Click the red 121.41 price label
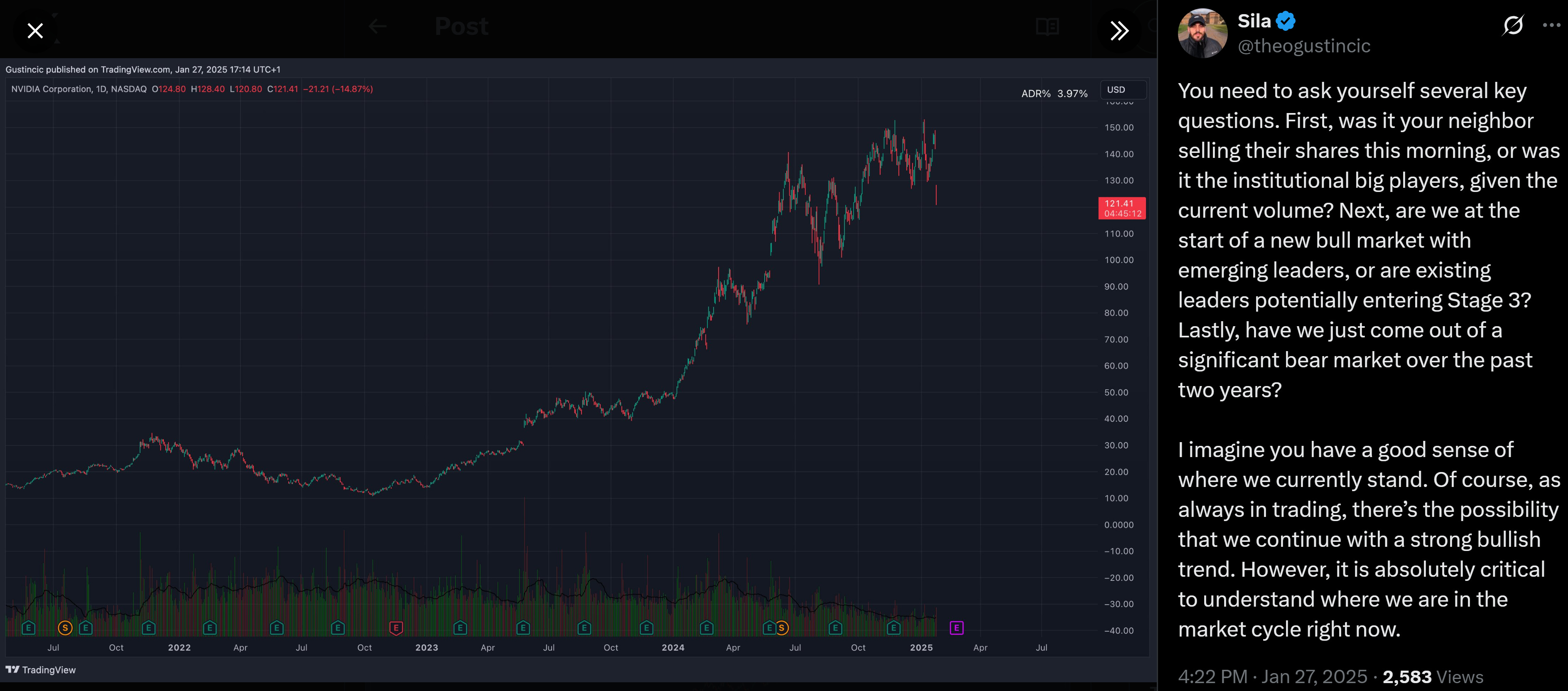Viewport: 1568px width, 691px height. [x=1121, y=208]
